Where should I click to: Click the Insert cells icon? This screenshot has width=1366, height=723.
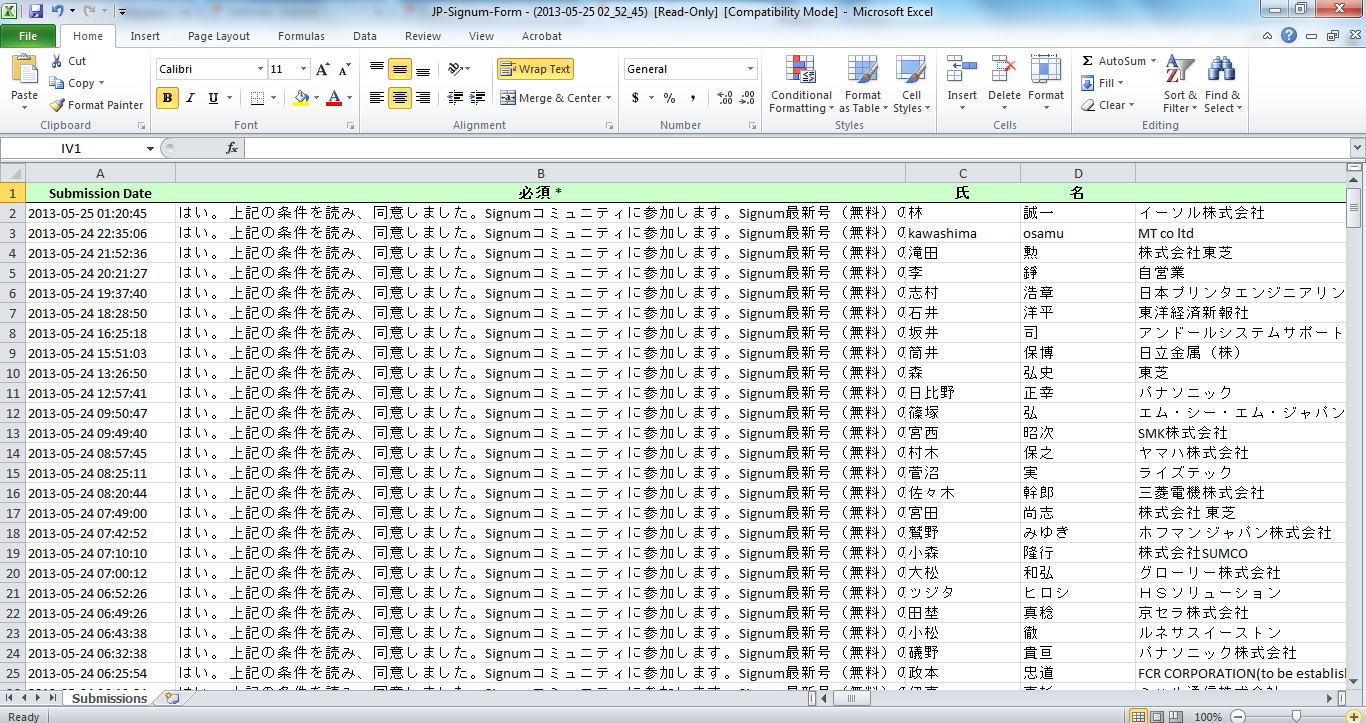point(962,70)
